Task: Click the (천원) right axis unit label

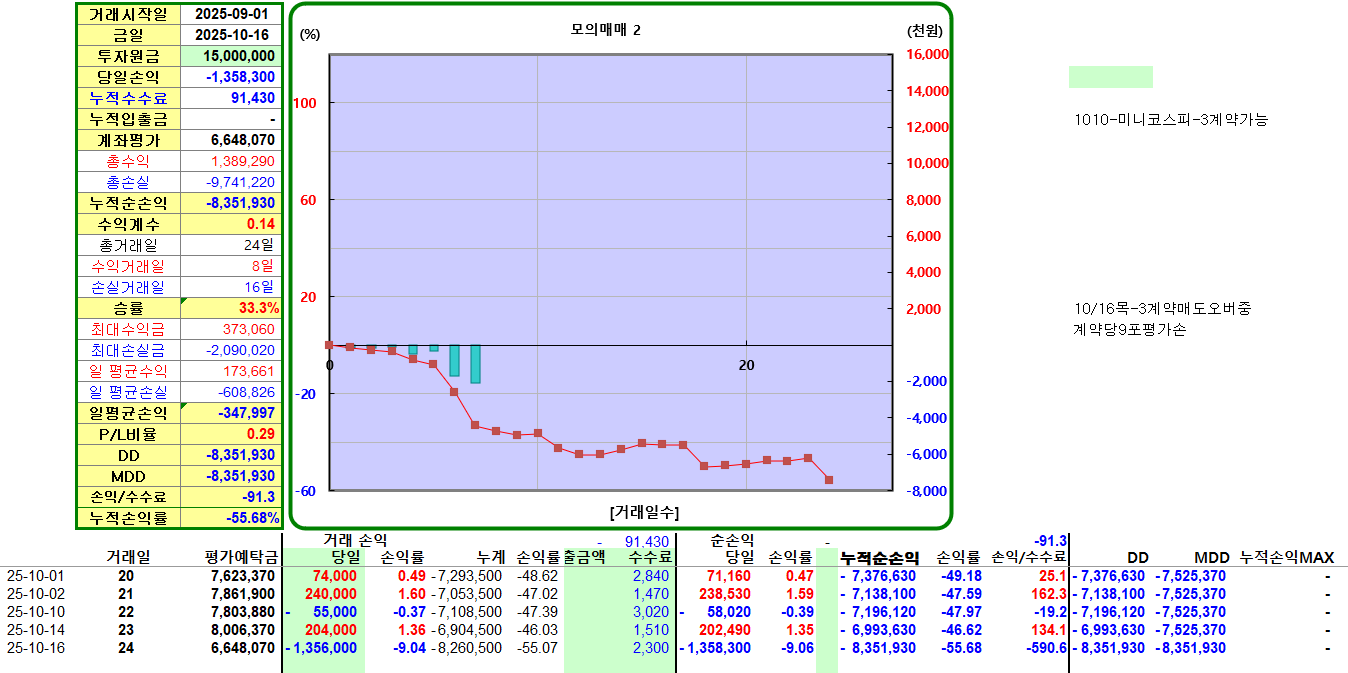Action: point(923,31)
